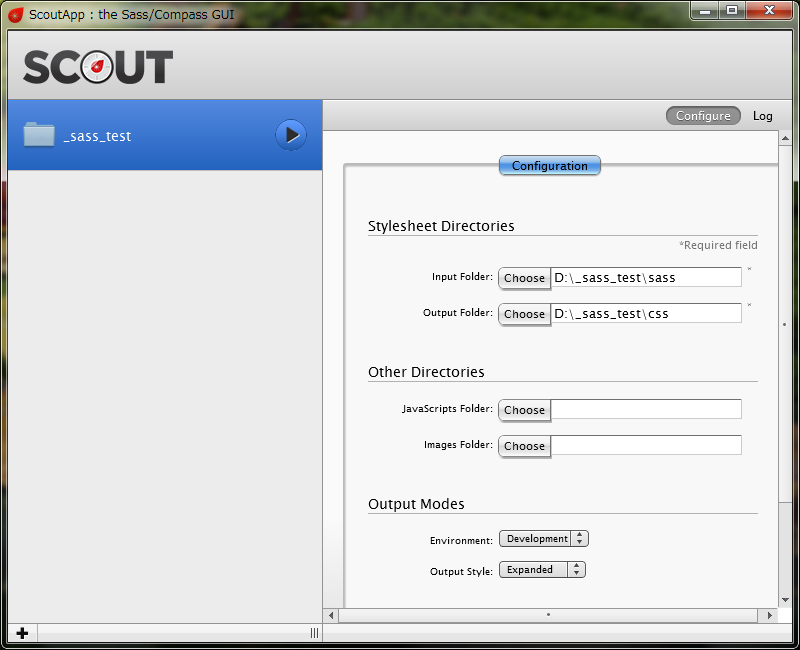Start watching the _sass_test project with play button
Screen dimensions: 800x650
(291, 135)
